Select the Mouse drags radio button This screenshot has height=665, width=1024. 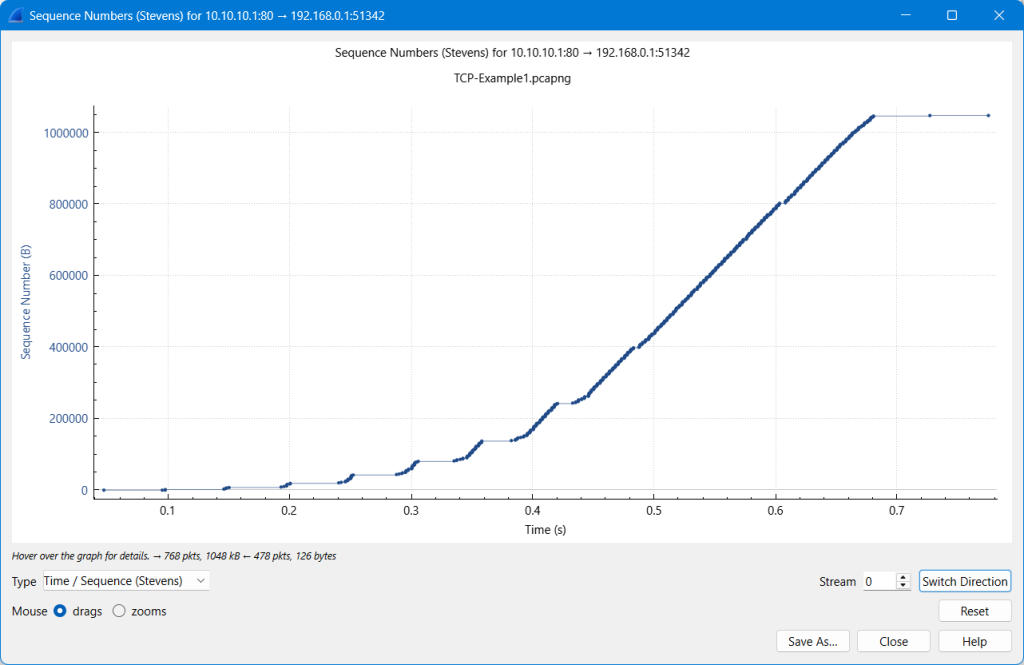[60, 611]
